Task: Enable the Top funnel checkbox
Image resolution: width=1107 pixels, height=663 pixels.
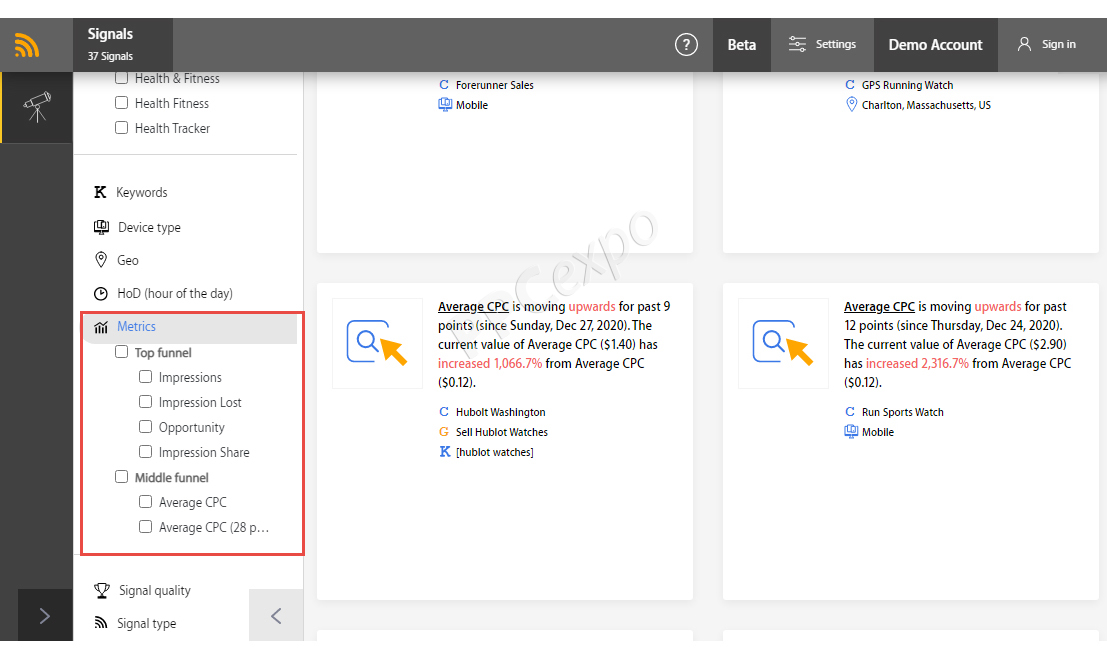Action: (x=121, y=352)
